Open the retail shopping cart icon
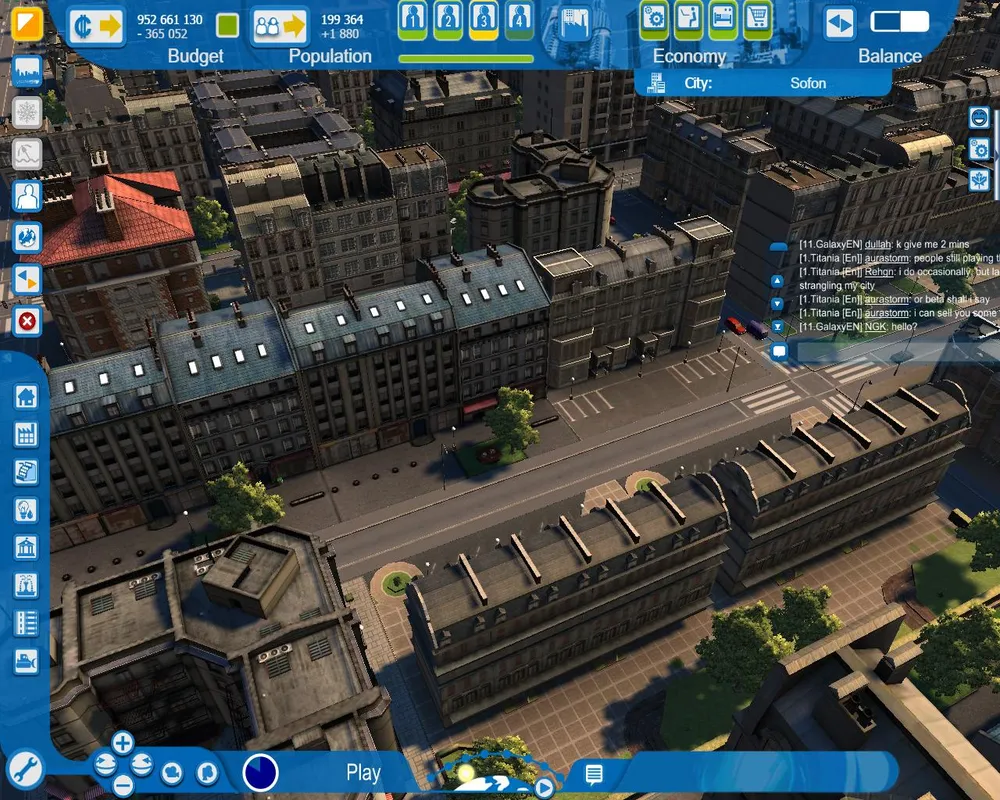This screenshot has height=800, width=1000. (757, 19)
